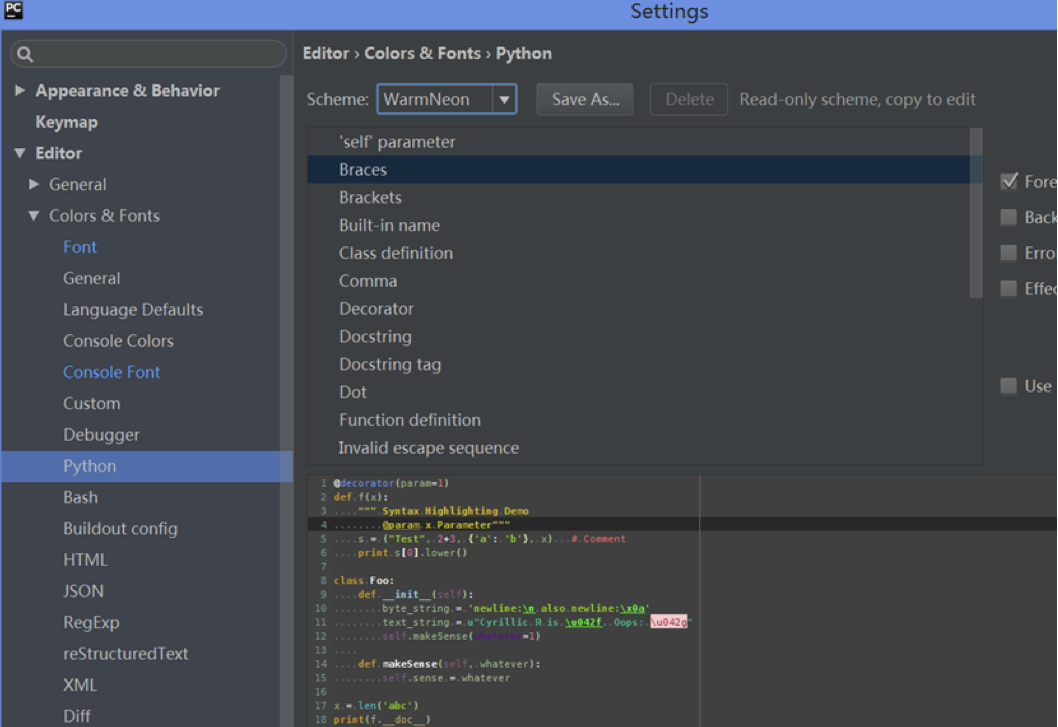The width and height of the screenshot is (1058, 727).
Task: Click the settings tree scrollbar
Action: coord(286,401)
